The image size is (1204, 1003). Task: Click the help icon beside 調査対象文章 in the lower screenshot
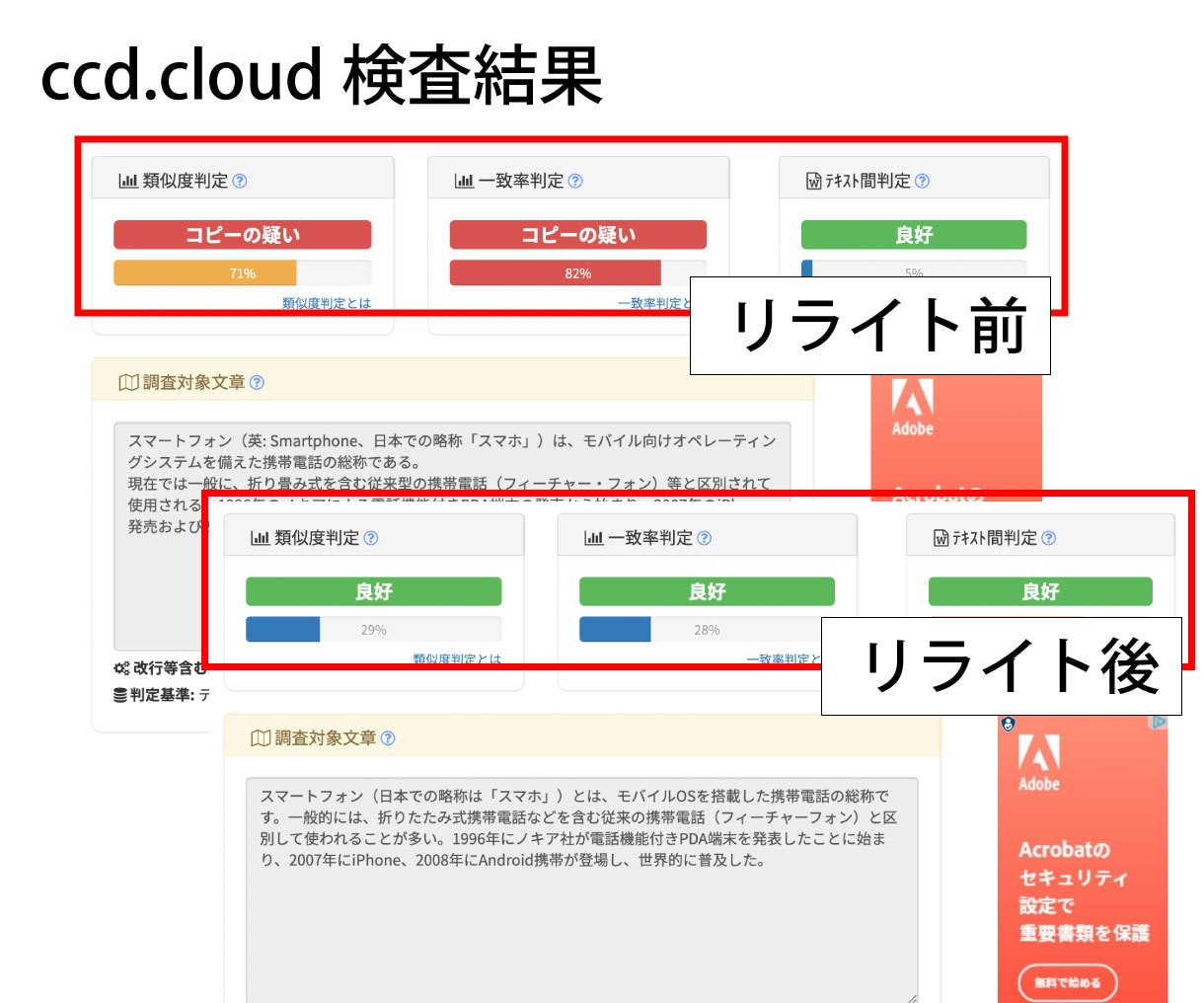pyautogui.click(x=388, y=738)
